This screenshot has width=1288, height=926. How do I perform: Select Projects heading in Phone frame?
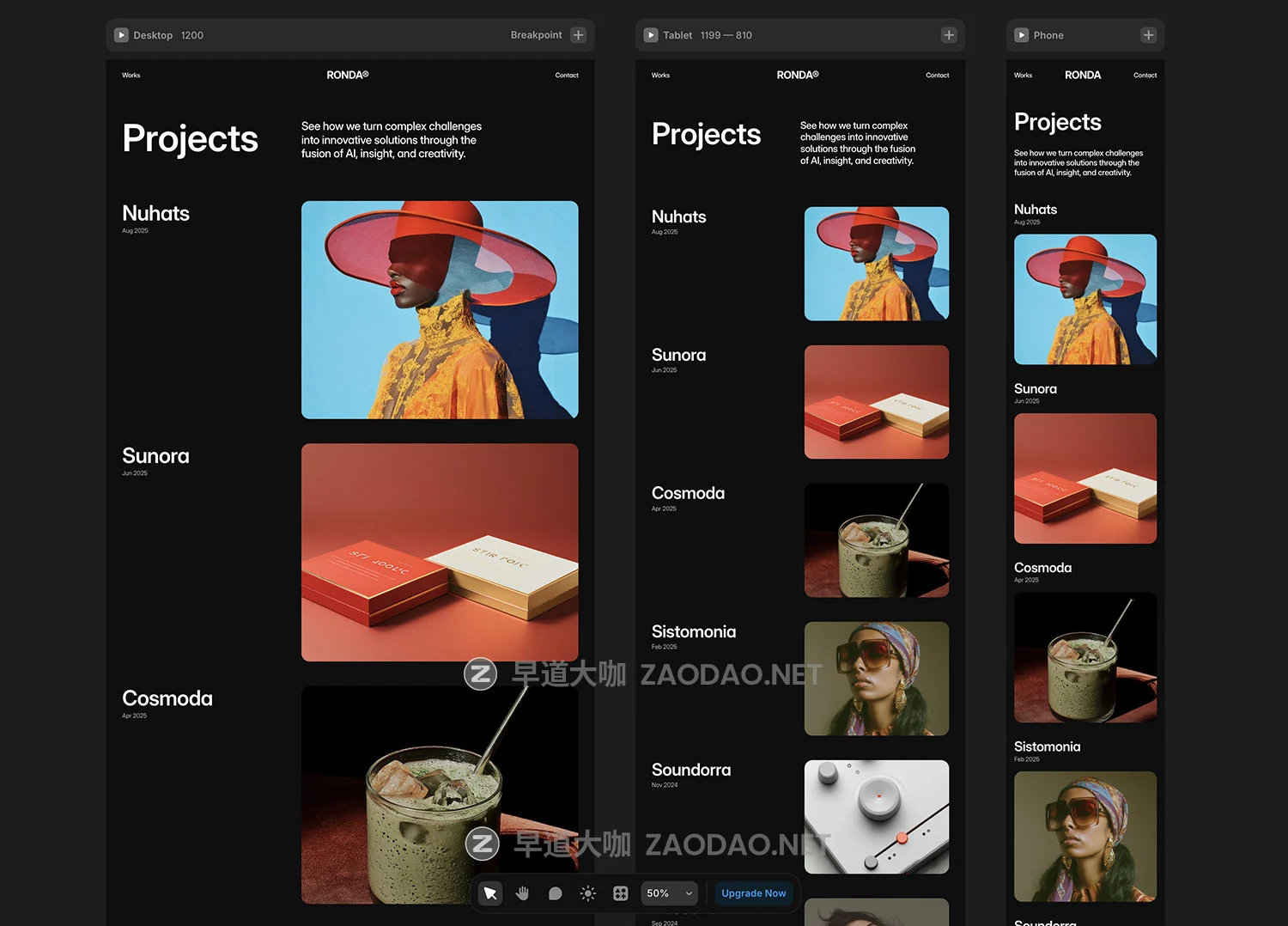point(1058,122)
